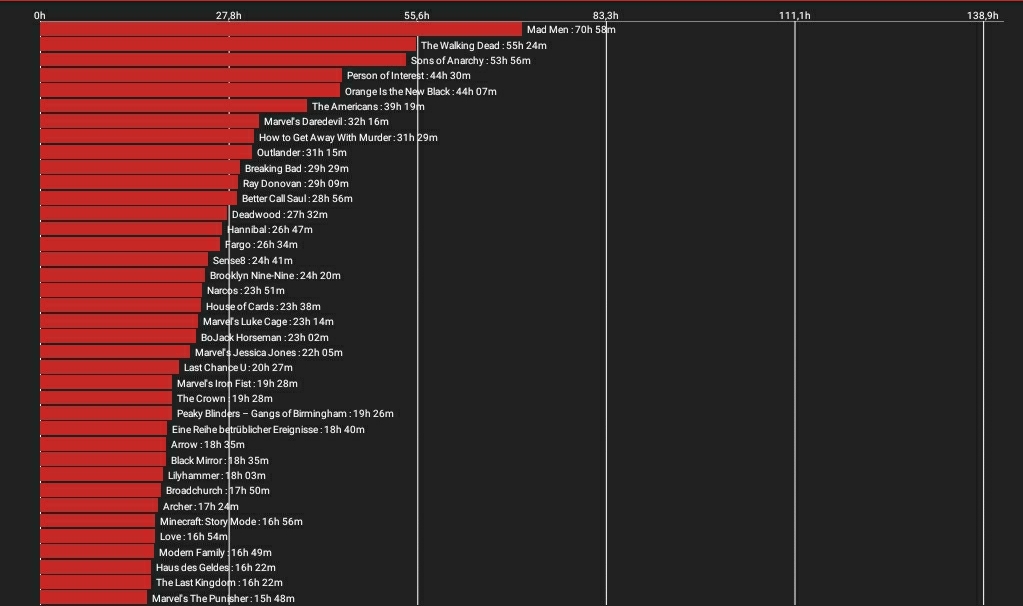This screenshot has width=1023, height=606.
Task: Select 'Orange Is the New Black : 44h 07m'
Action: pyautogui.click(x=420, y=91)
